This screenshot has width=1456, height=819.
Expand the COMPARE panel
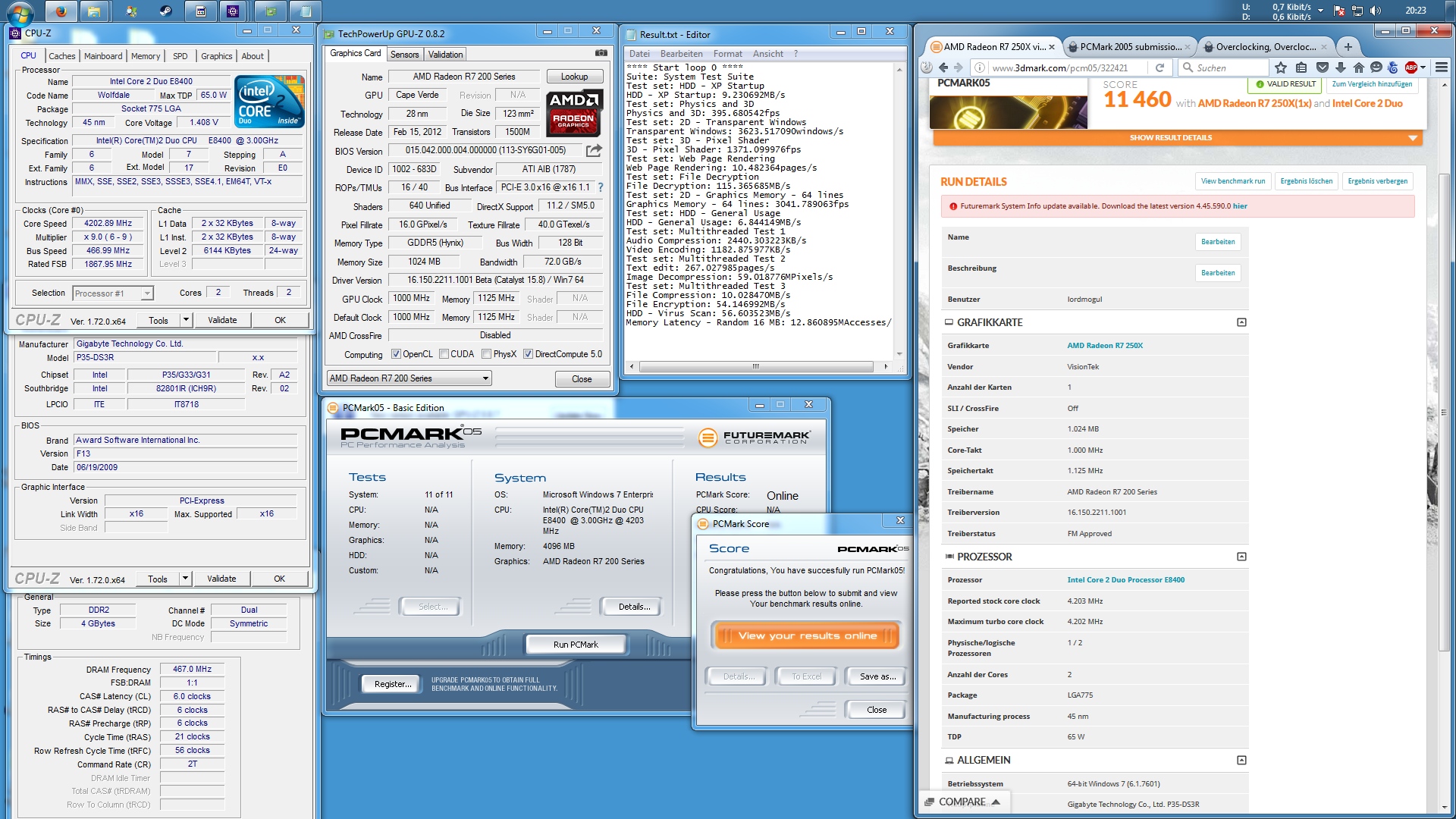(x=963, y=802)
